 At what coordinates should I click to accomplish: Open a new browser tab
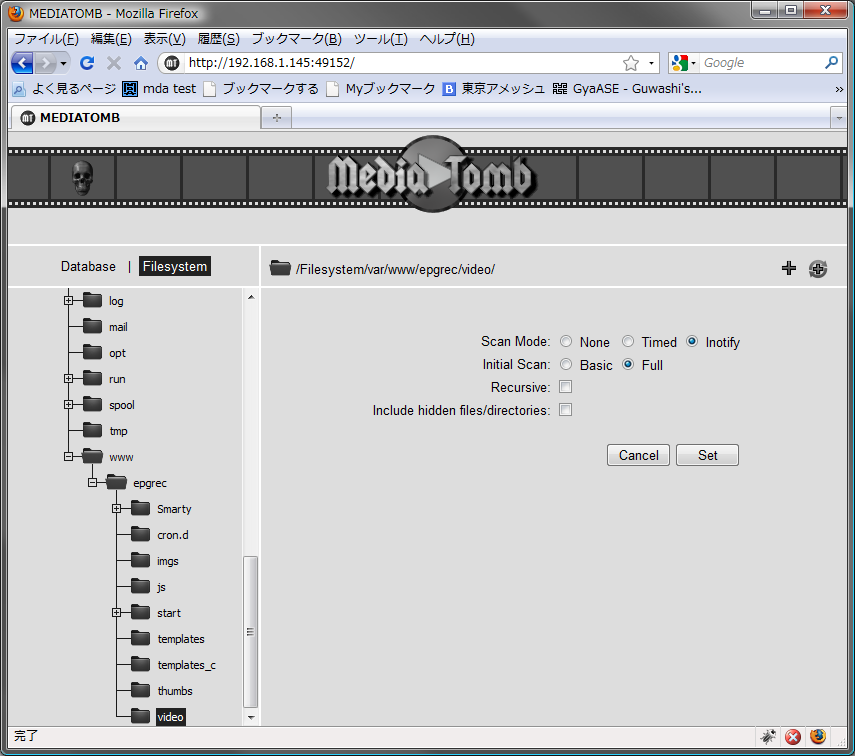[276, 118]
